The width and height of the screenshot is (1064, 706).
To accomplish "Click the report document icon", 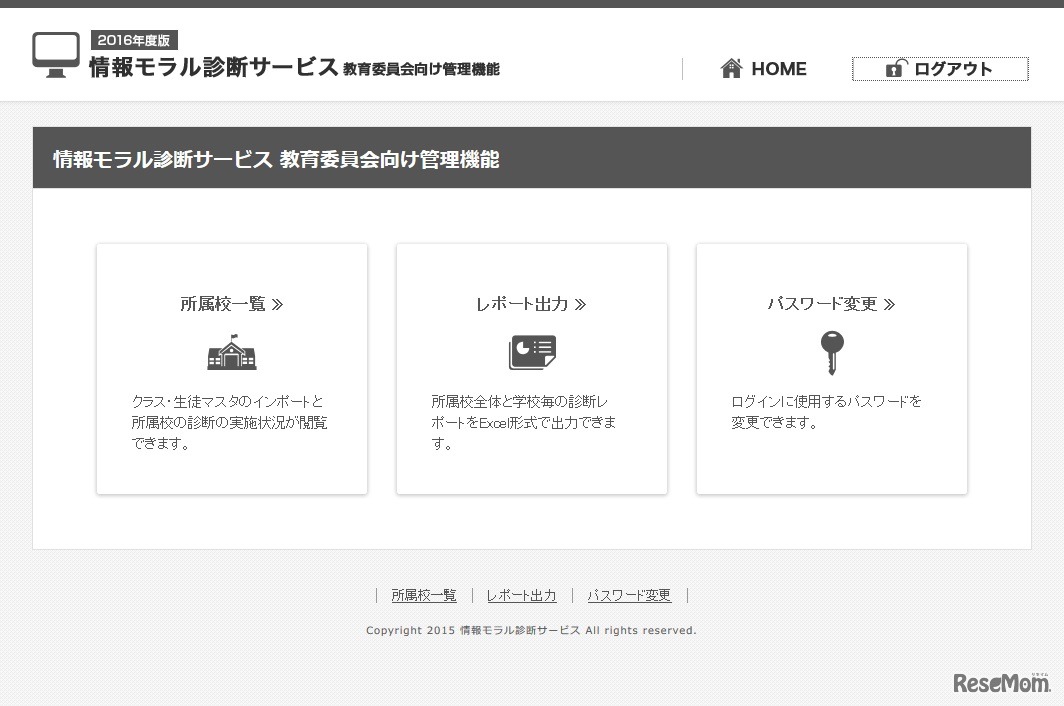I will pos(531,352).
